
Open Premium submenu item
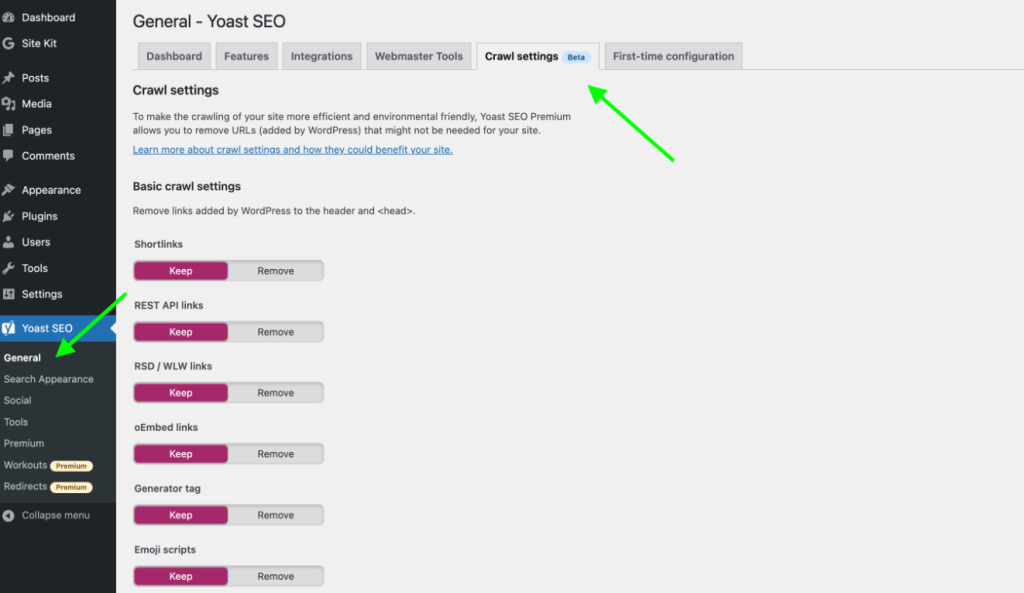click(x=24, y=443)
